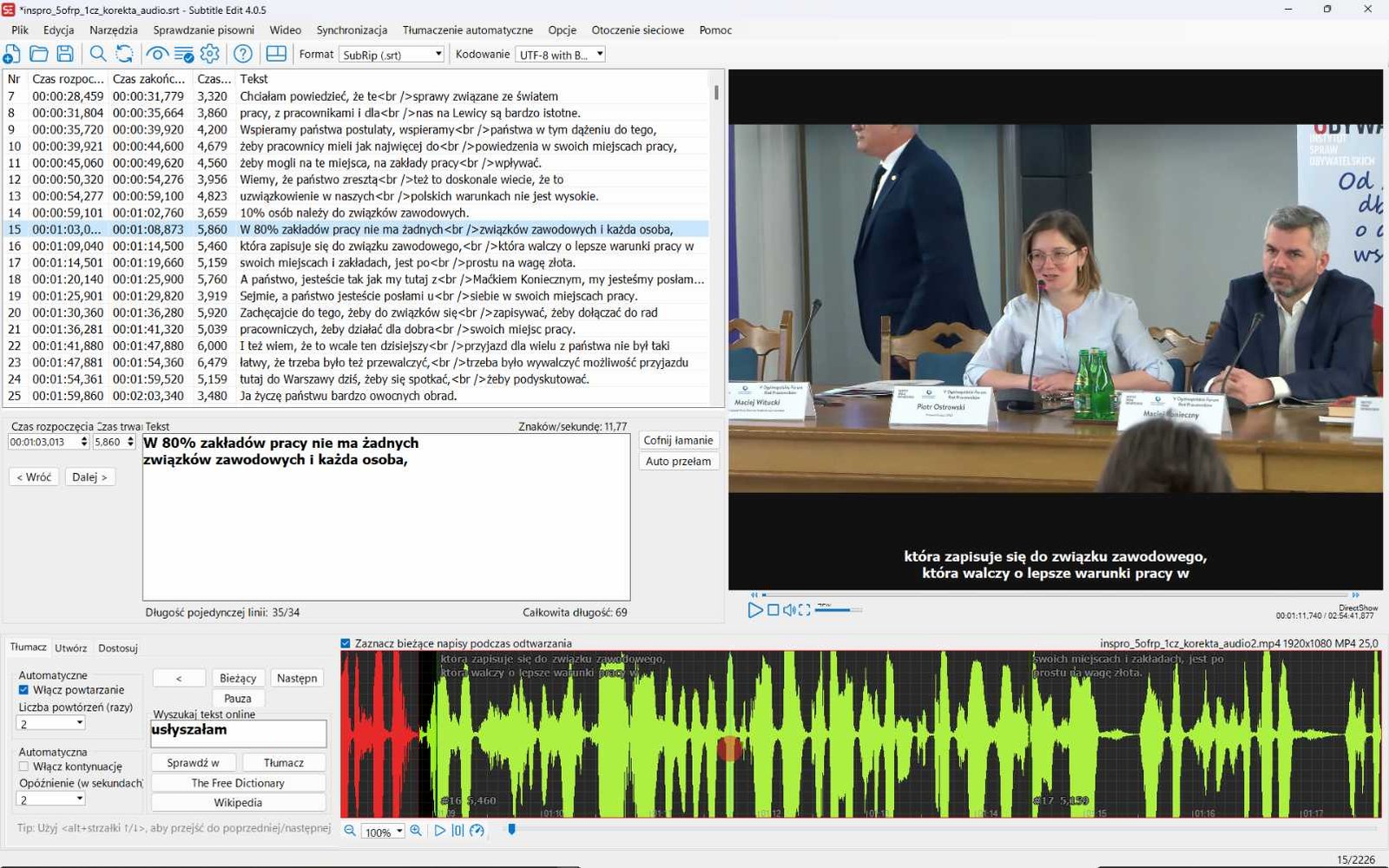Click the 'usłyszałam' online search text field
Image resolution: width=1389 pixels, height=868 pixels.
click(x=239, y=733)
